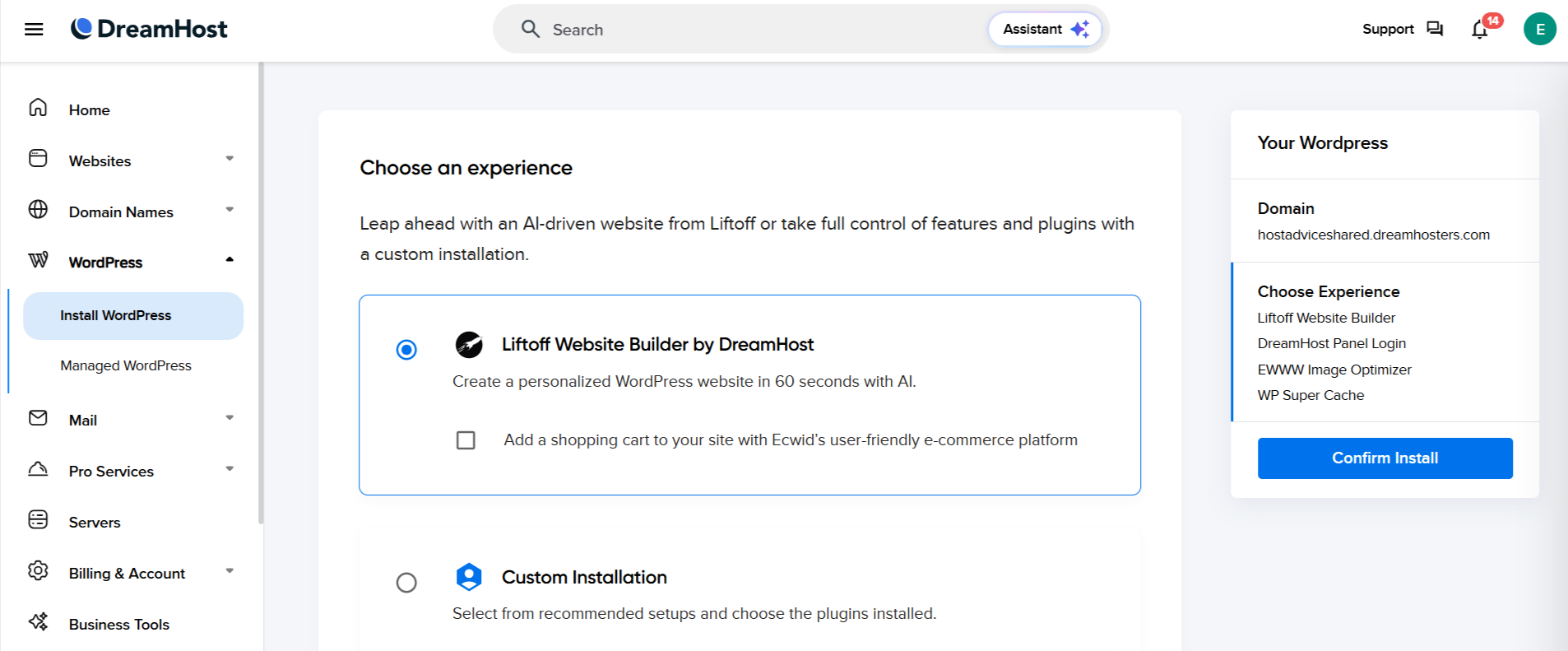This screenshot has height=651, width=1568.
Task: Click the Home house icon
Action: (x=38, y=108)
